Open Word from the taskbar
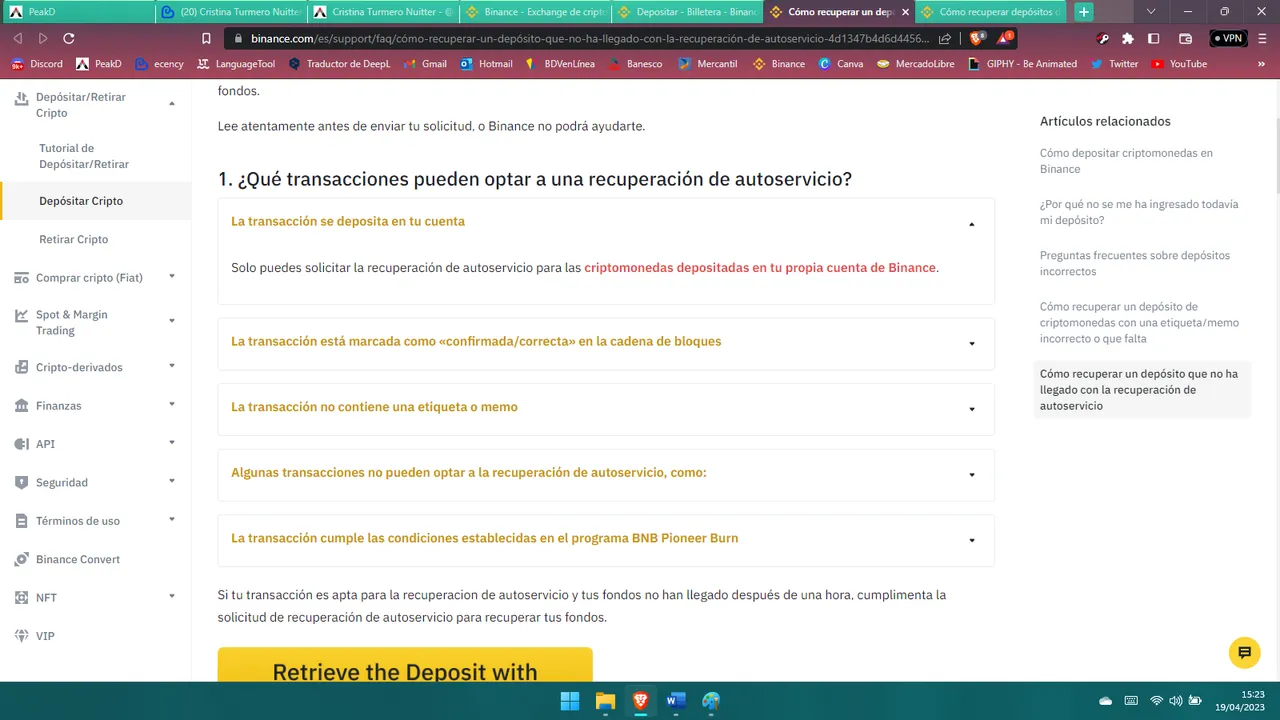 (676, 700)
